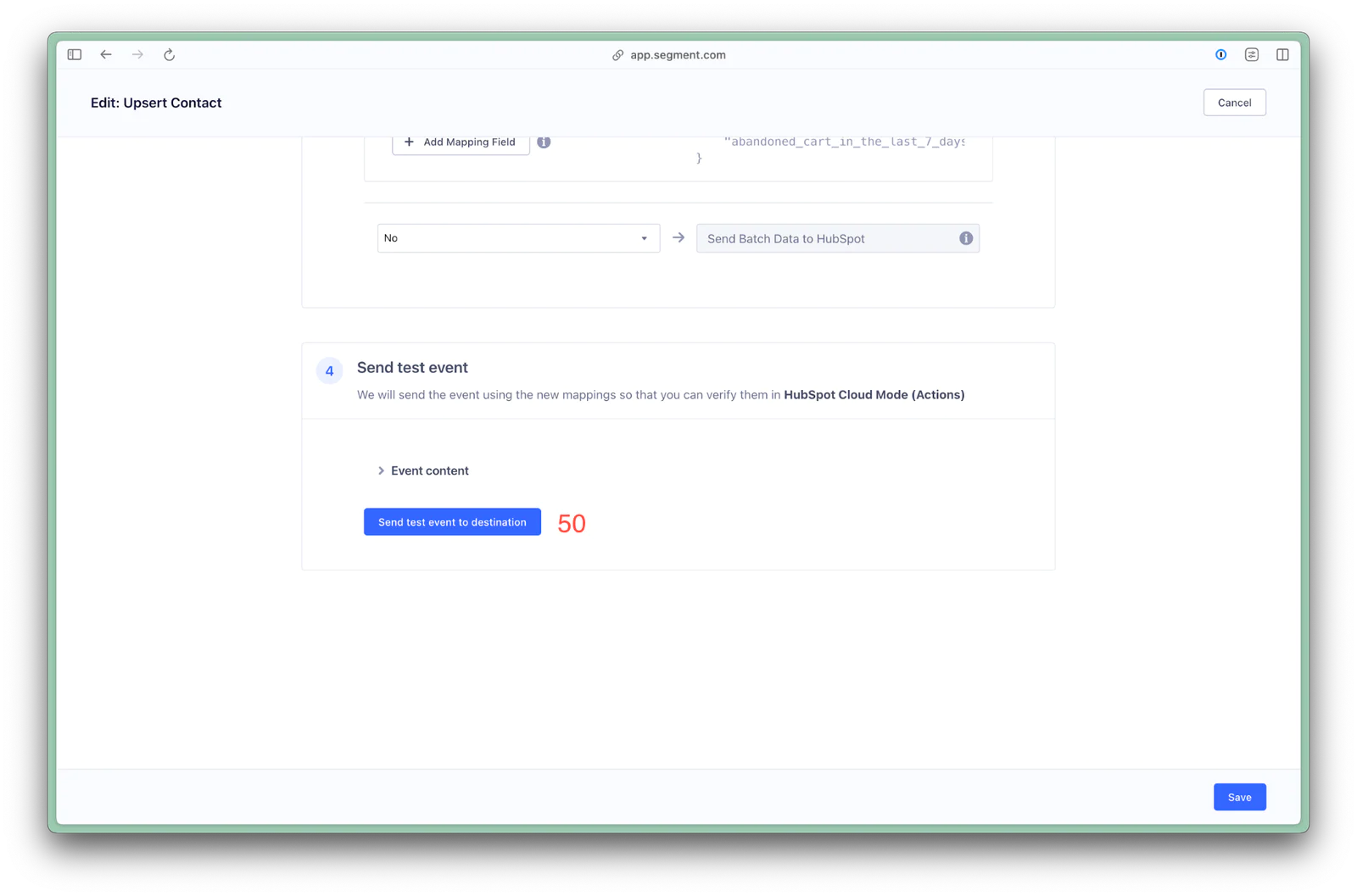Click the arrow icon between dropdown and field
This screenshot has width=1357, height=896.
pos(678,238)
